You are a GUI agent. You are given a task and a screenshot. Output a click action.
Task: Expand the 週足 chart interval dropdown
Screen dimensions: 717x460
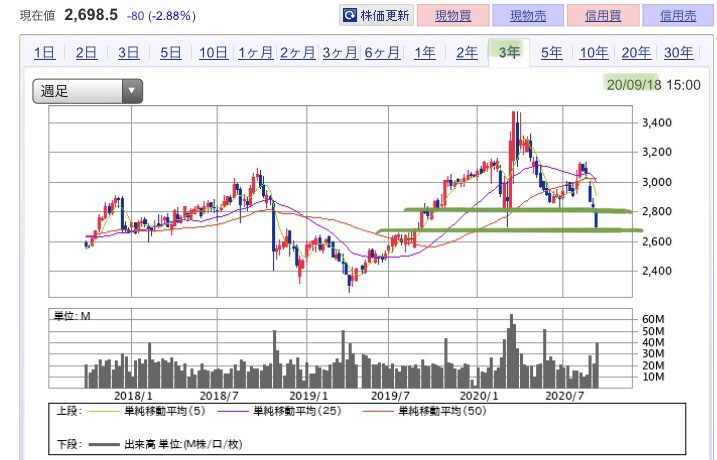pos(87,91)
